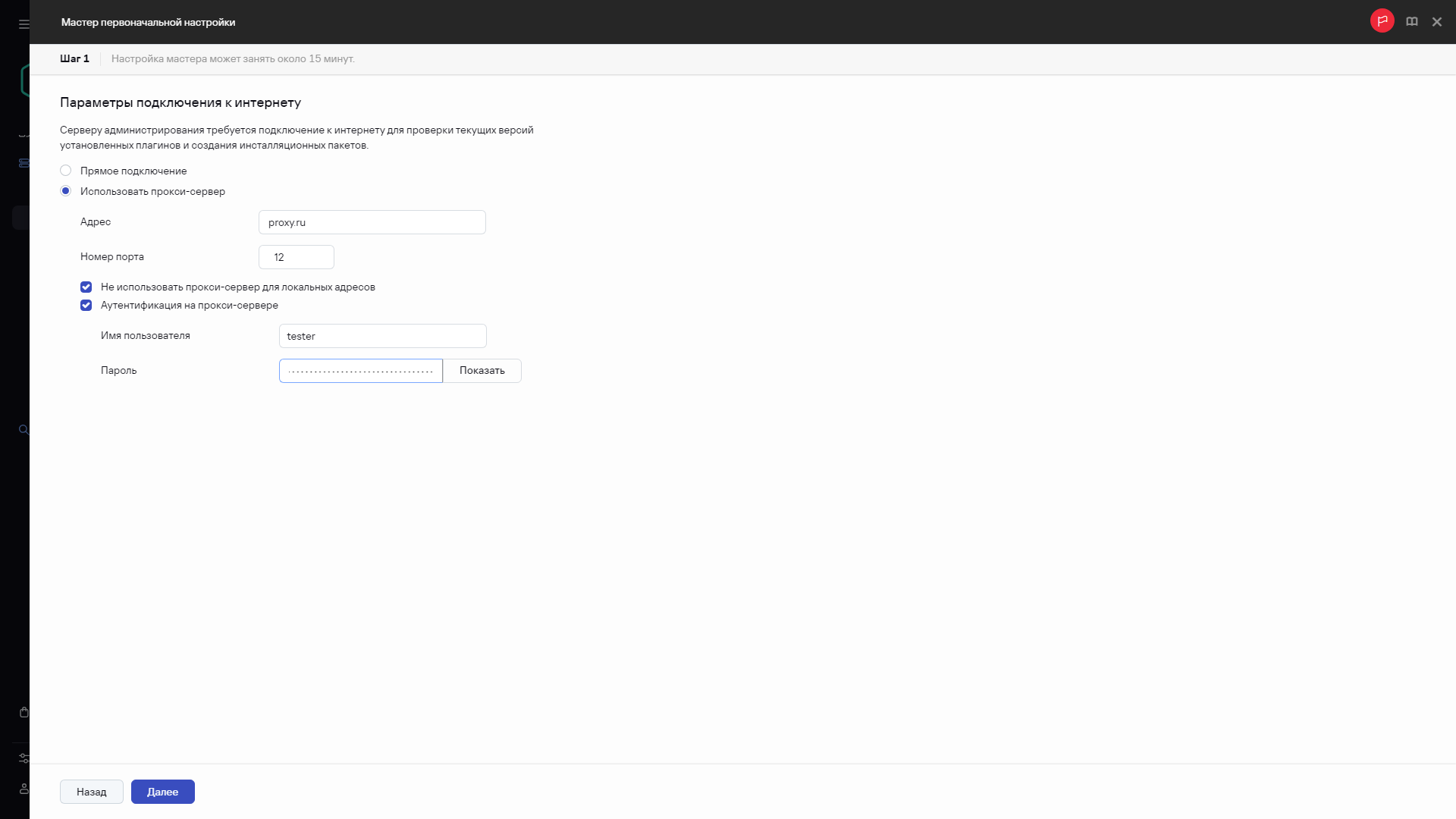The image size is (1456, 819).
Task: Select the 'Прямое подключение' radio button
Action: (66, 171)
